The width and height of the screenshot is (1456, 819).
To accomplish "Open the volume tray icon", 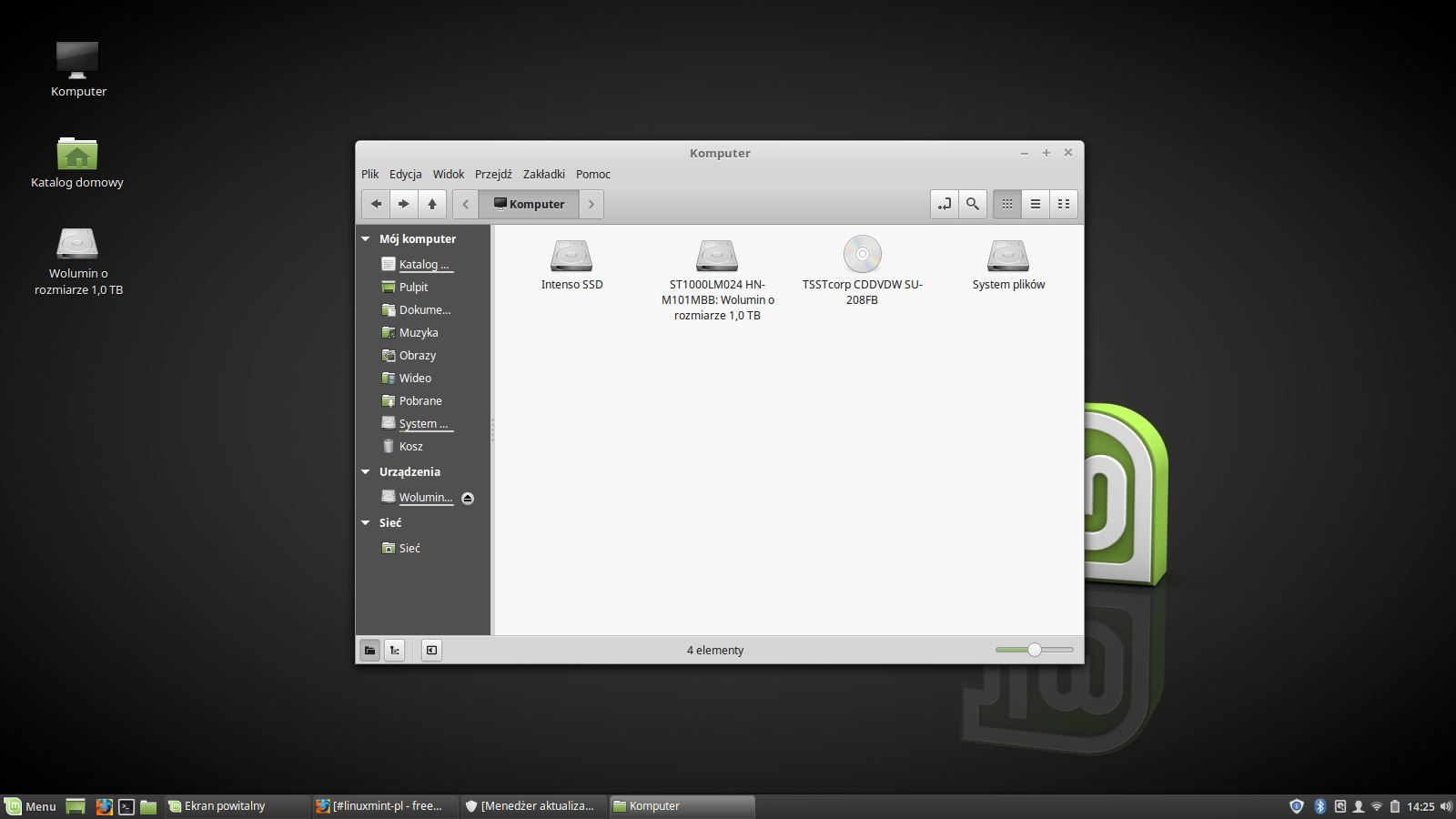I will (1446, 806).
